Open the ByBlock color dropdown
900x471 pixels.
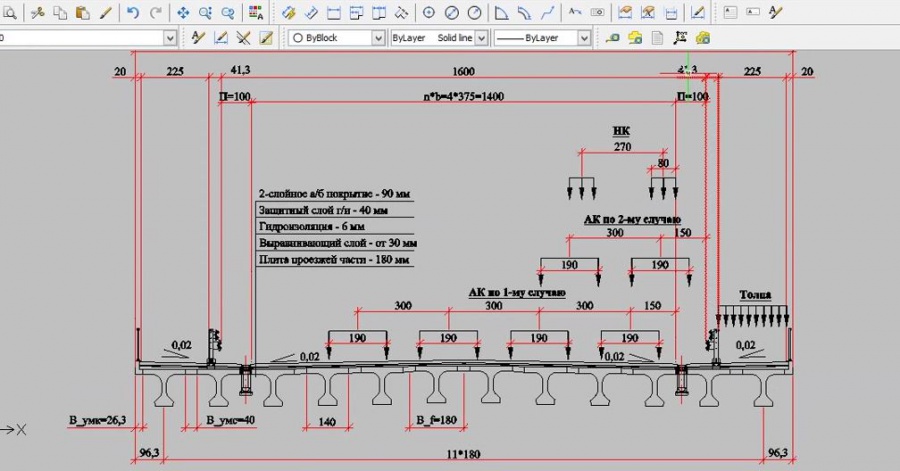tap(336, 38)
